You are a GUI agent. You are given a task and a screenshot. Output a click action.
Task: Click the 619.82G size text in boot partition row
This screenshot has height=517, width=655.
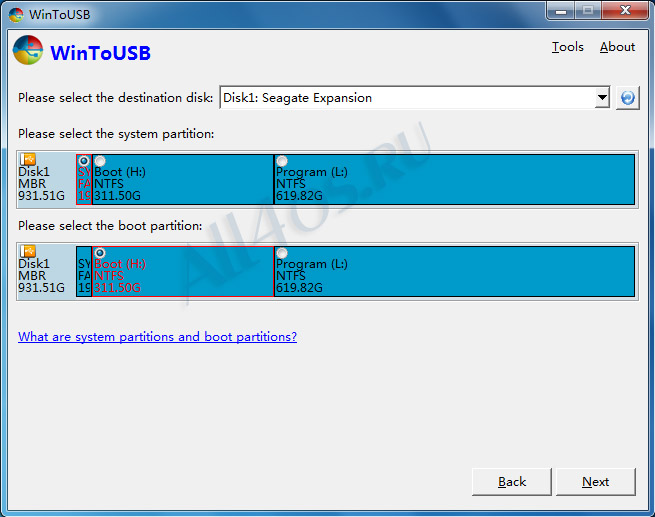299,287
